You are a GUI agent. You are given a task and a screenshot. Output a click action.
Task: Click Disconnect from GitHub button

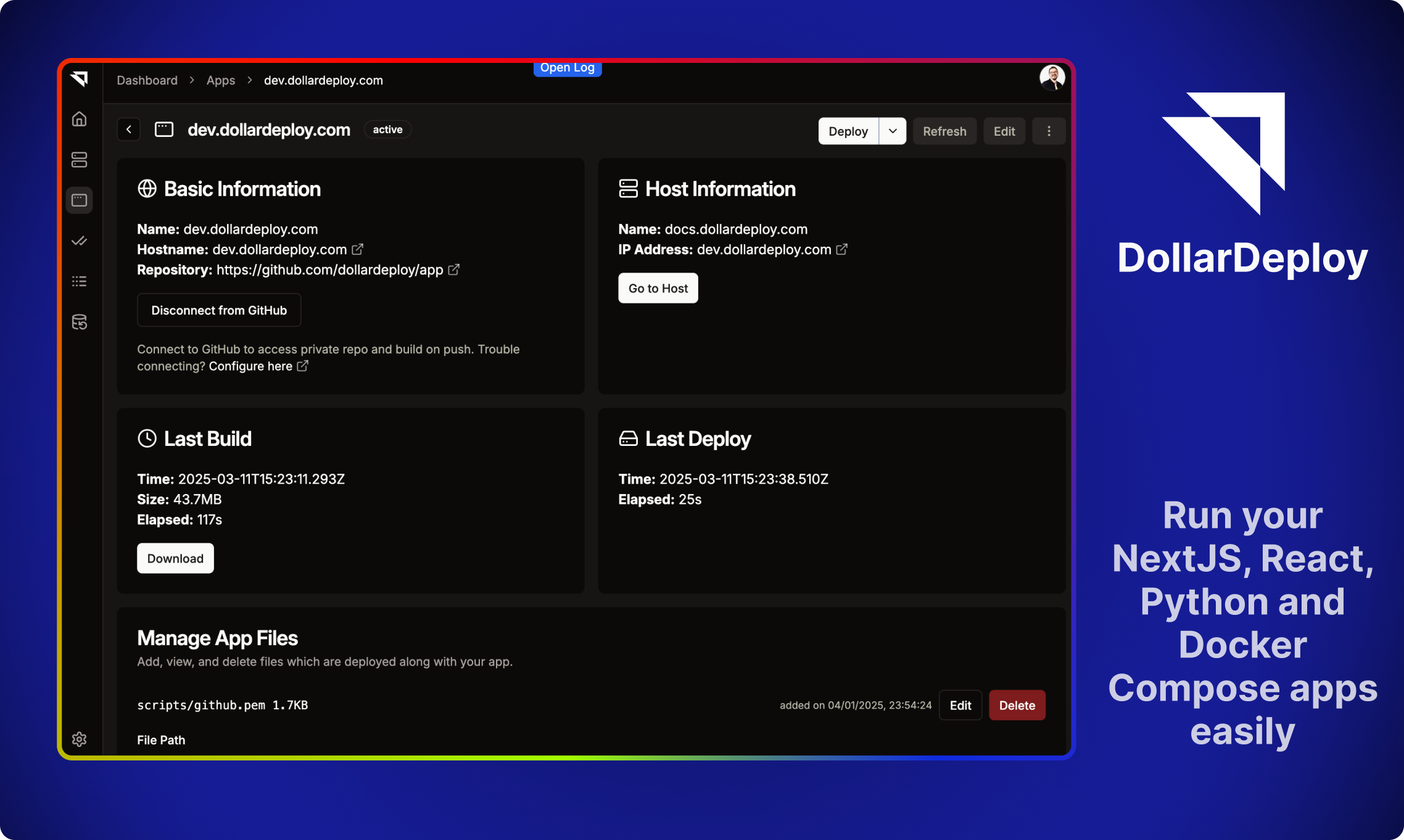219,310
